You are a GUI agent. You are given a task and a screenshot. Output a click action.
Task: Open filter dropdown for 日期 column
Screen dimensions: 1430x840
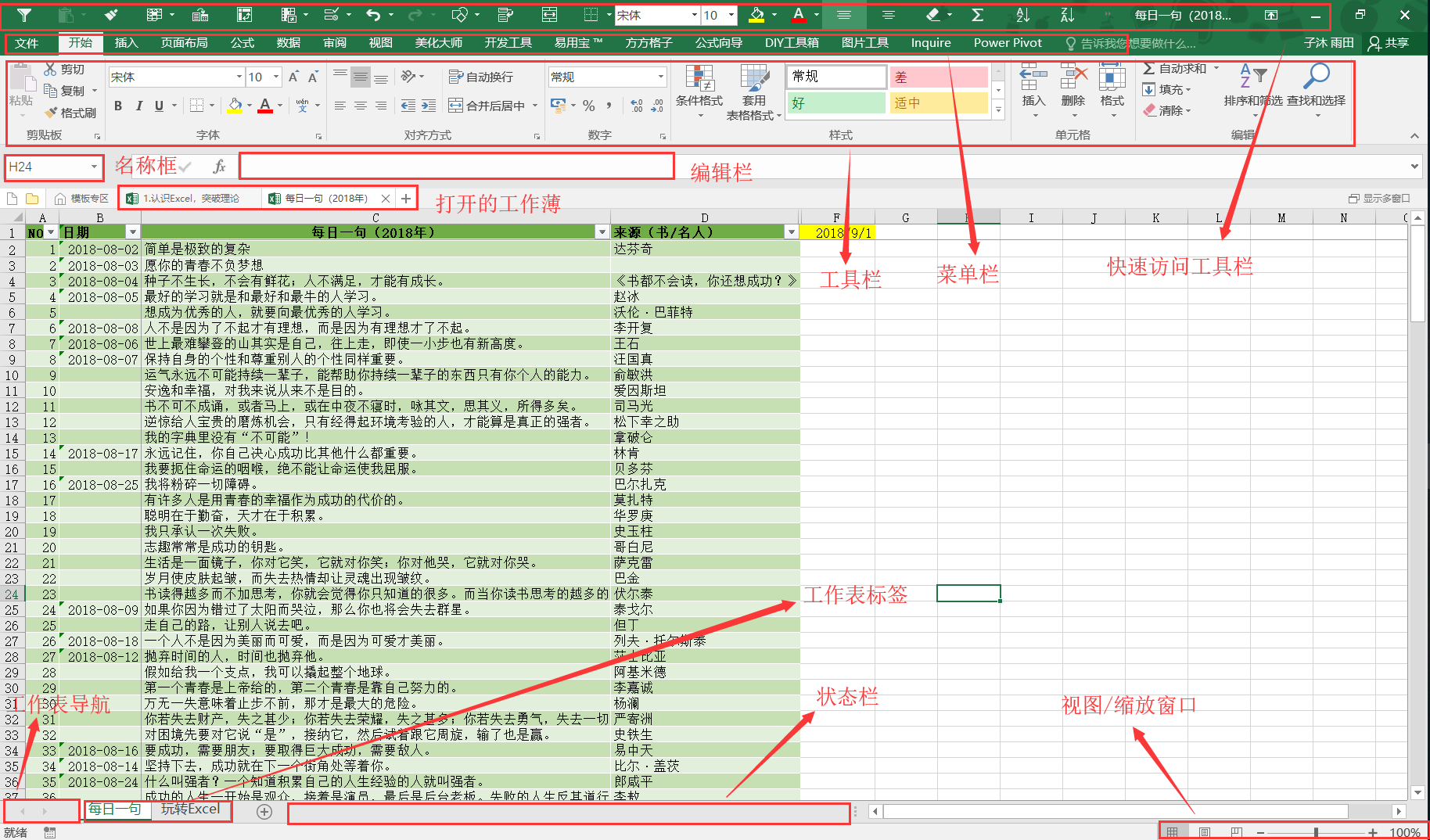tap(133, 232)
